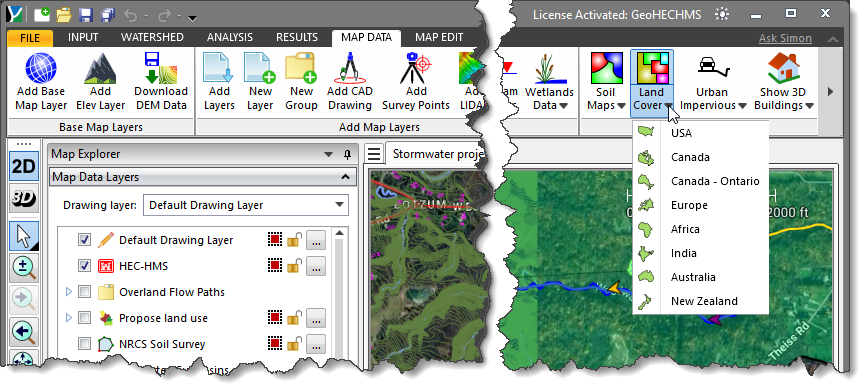Select the pointer arrow tool

point(24,237)
